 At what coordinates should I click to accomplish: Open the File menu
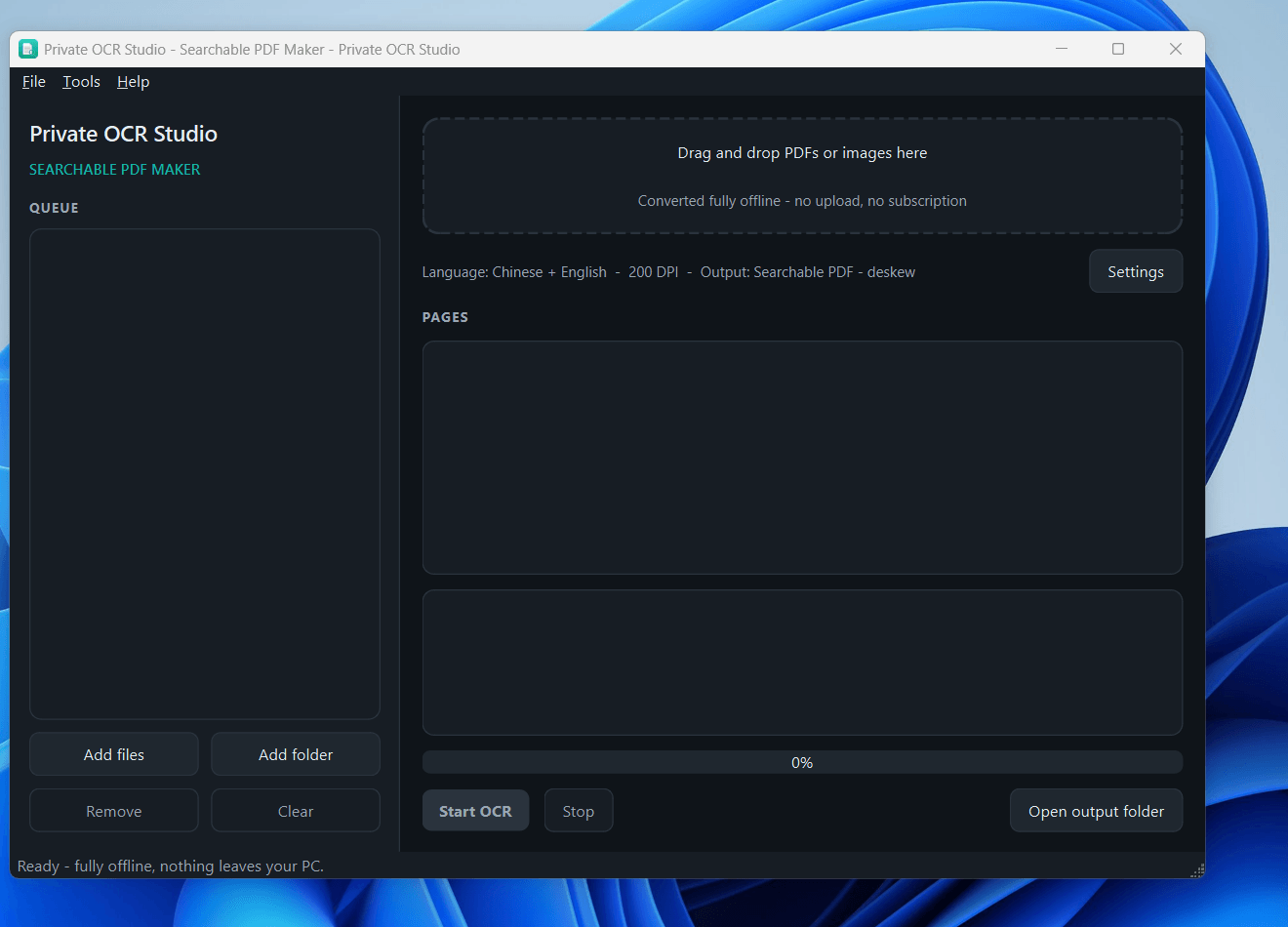(x=34, y=82)
